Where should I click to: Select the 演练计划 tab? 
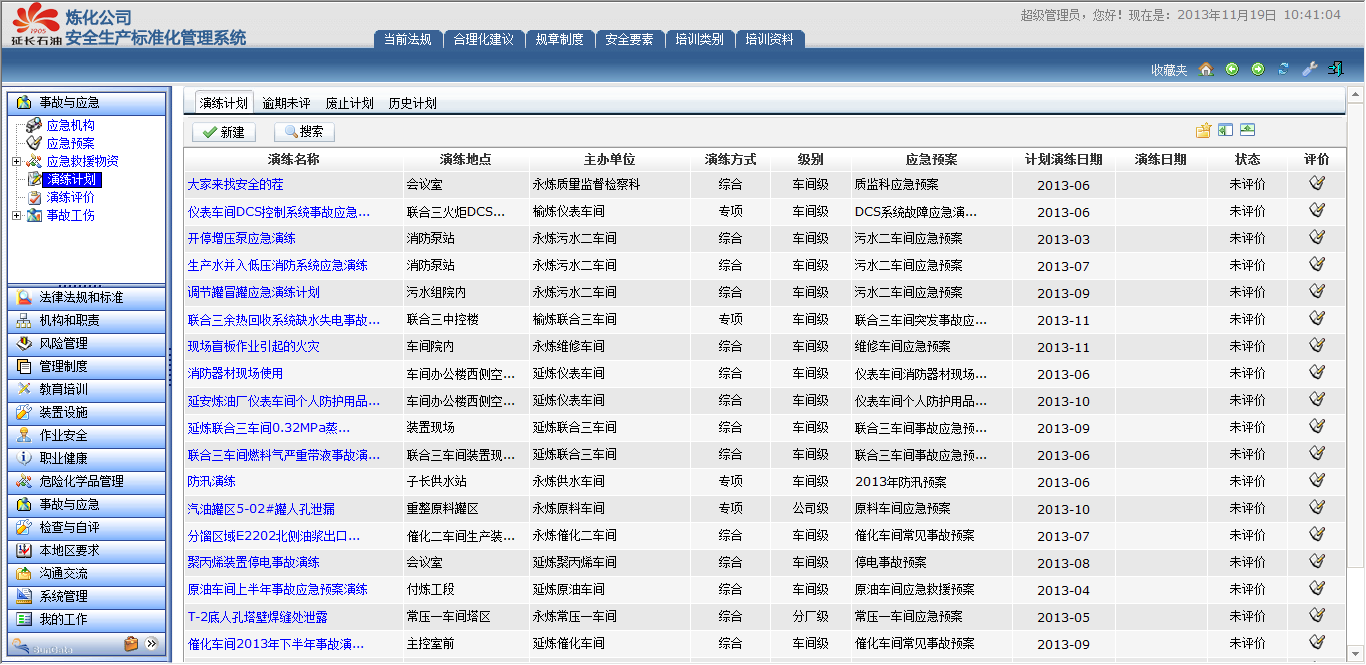(x=223, y=103)
